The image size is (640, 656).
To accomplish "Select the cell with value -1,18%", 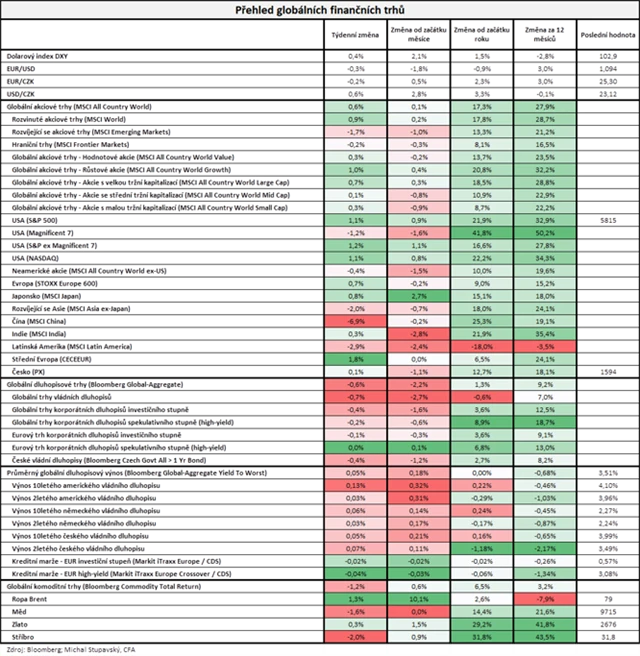I will point(482,547).
